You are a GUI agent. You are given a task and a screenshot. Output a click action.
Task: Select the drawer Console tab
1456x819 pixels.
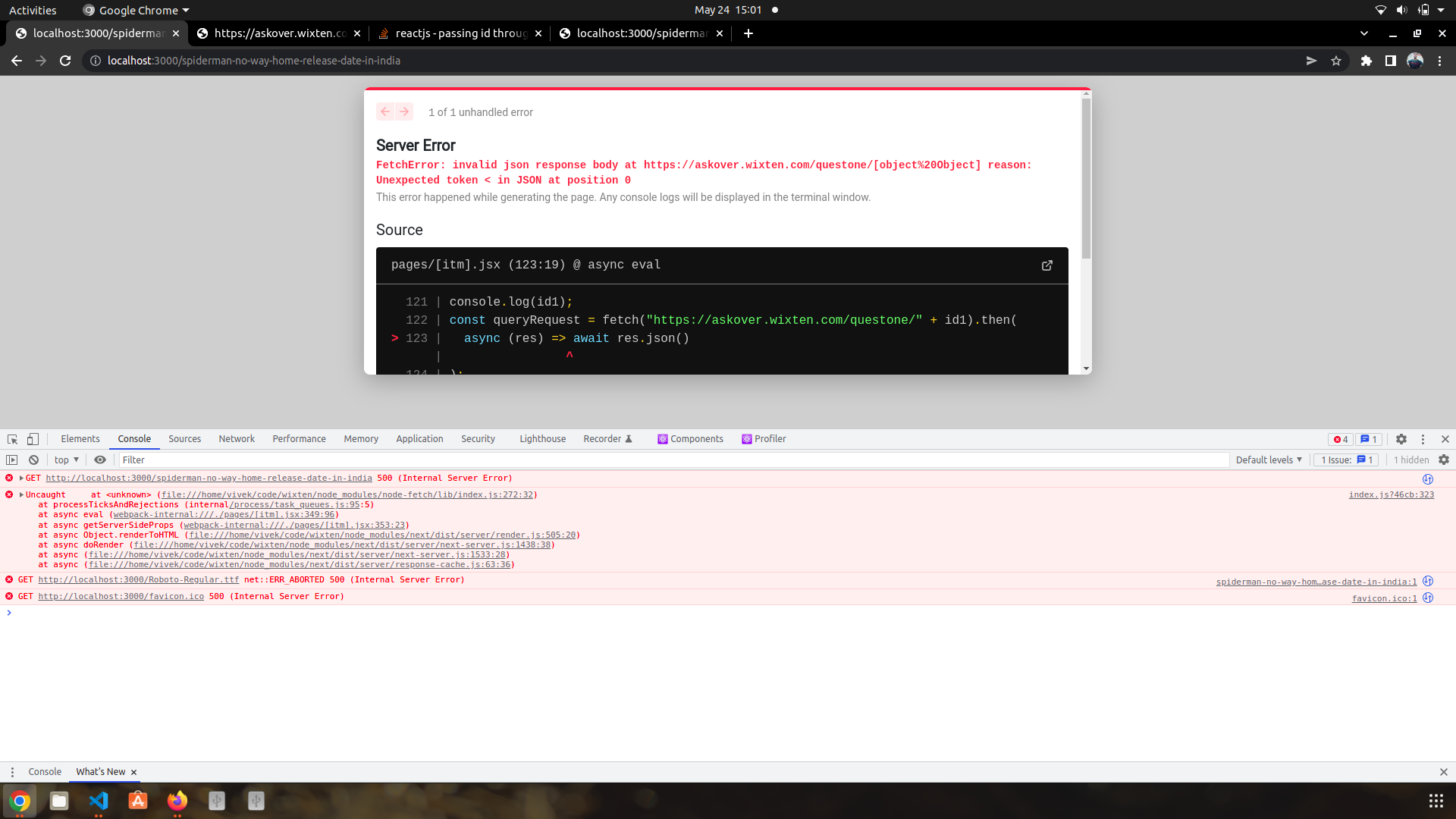point(45,772)
